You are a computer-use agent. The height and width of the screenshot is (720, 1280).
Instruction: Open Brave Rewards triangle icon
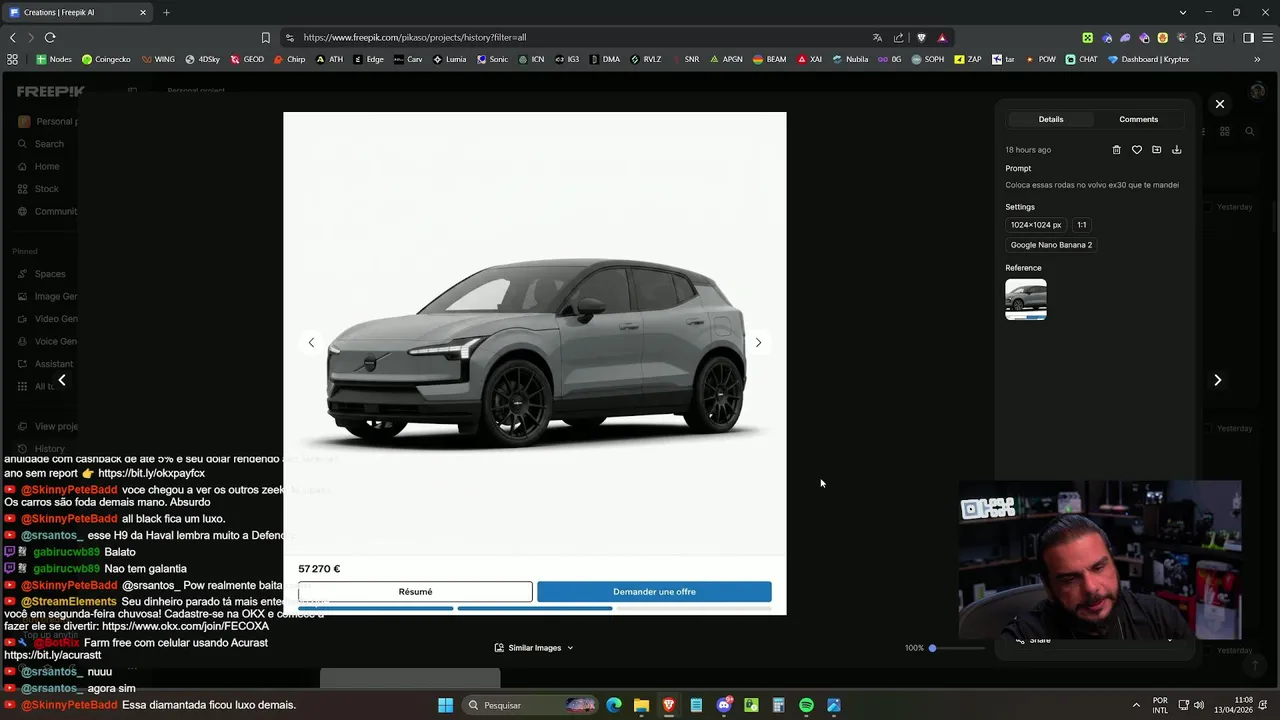pyautogui.click(x=942, y=37)
